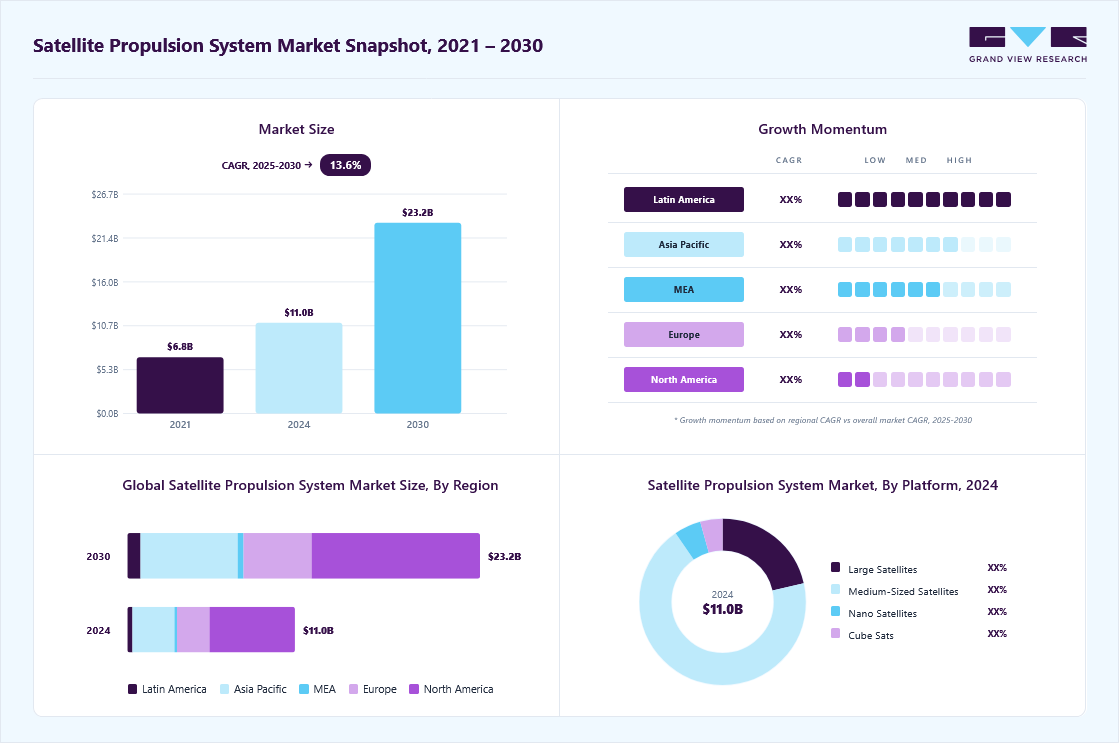Click the Europe region label in Growth Momentum
This screenshot has height=743, width=1120.
coord(684,334)
